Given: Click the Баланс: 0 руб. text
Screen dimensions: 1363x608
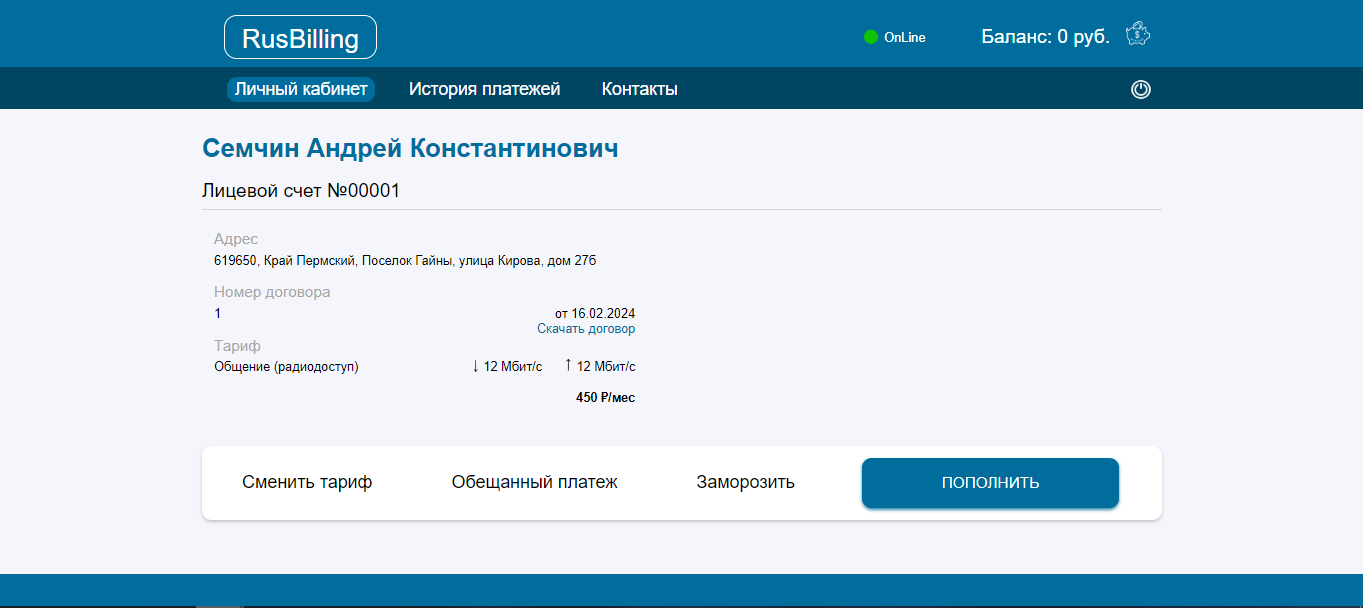Looking at the screenshot, I should (1046, 37).
